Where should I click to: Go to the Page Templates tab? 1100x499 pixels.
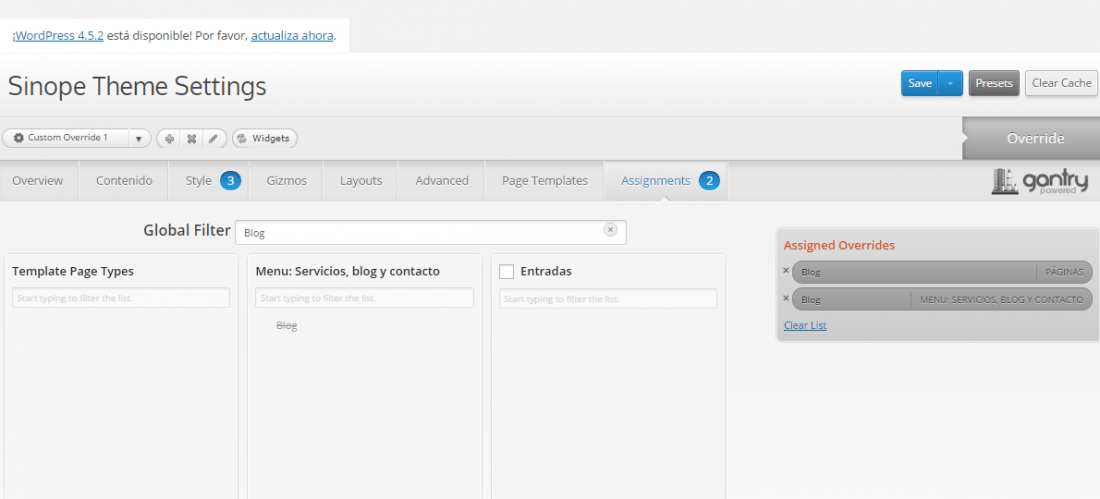(544, 181)
